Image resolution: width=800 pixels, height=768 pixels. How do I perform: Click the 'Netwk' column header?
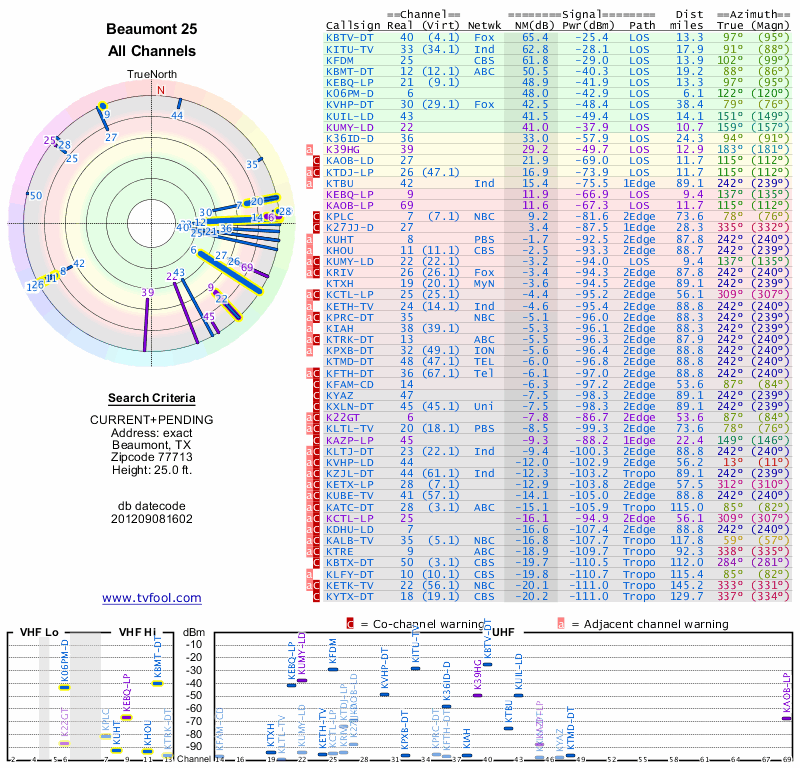(484, 26)
